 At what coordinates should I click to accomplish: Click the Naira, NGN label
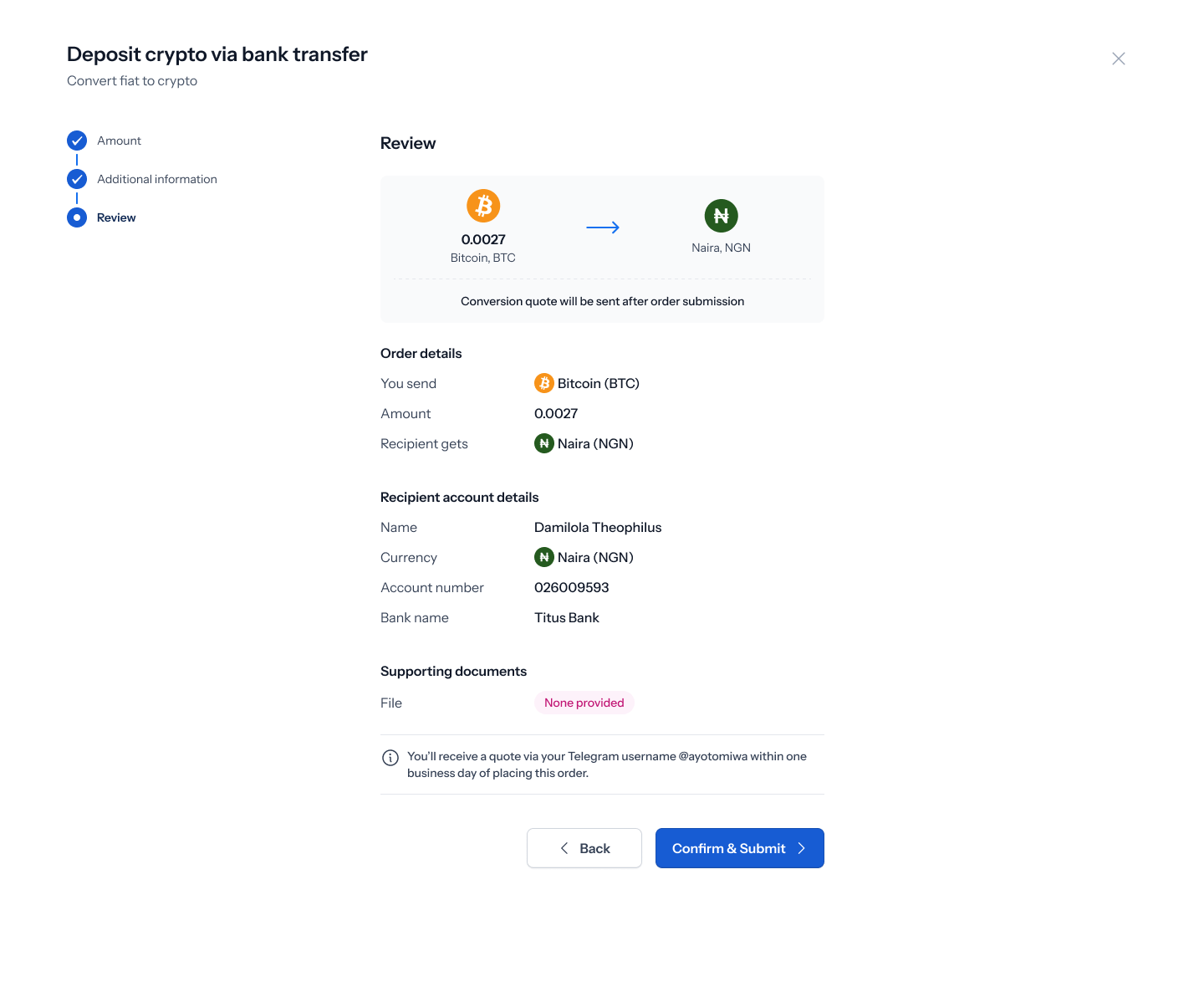(x=722, y=248)
